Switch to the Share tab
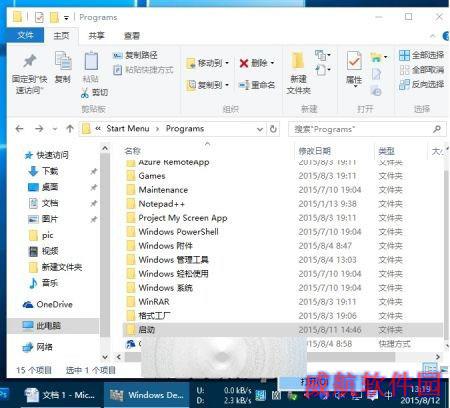Viewport: 450px width, 408px height. pyautogui.click(x=97, y=36)
